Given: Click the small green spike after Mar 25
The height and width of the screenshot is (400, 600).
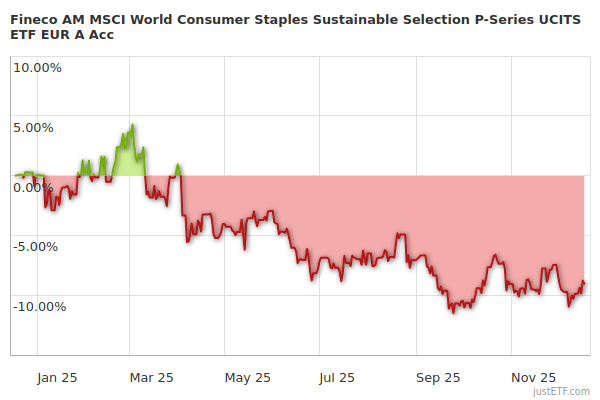Looking at the screenshot, I should (x=178, y=168).
